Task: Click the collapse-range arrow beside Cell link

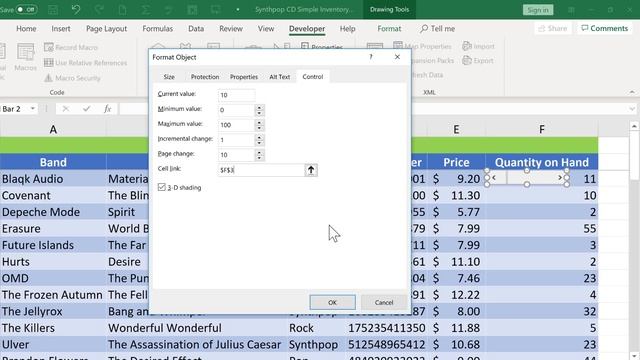Action: point(311,170)
